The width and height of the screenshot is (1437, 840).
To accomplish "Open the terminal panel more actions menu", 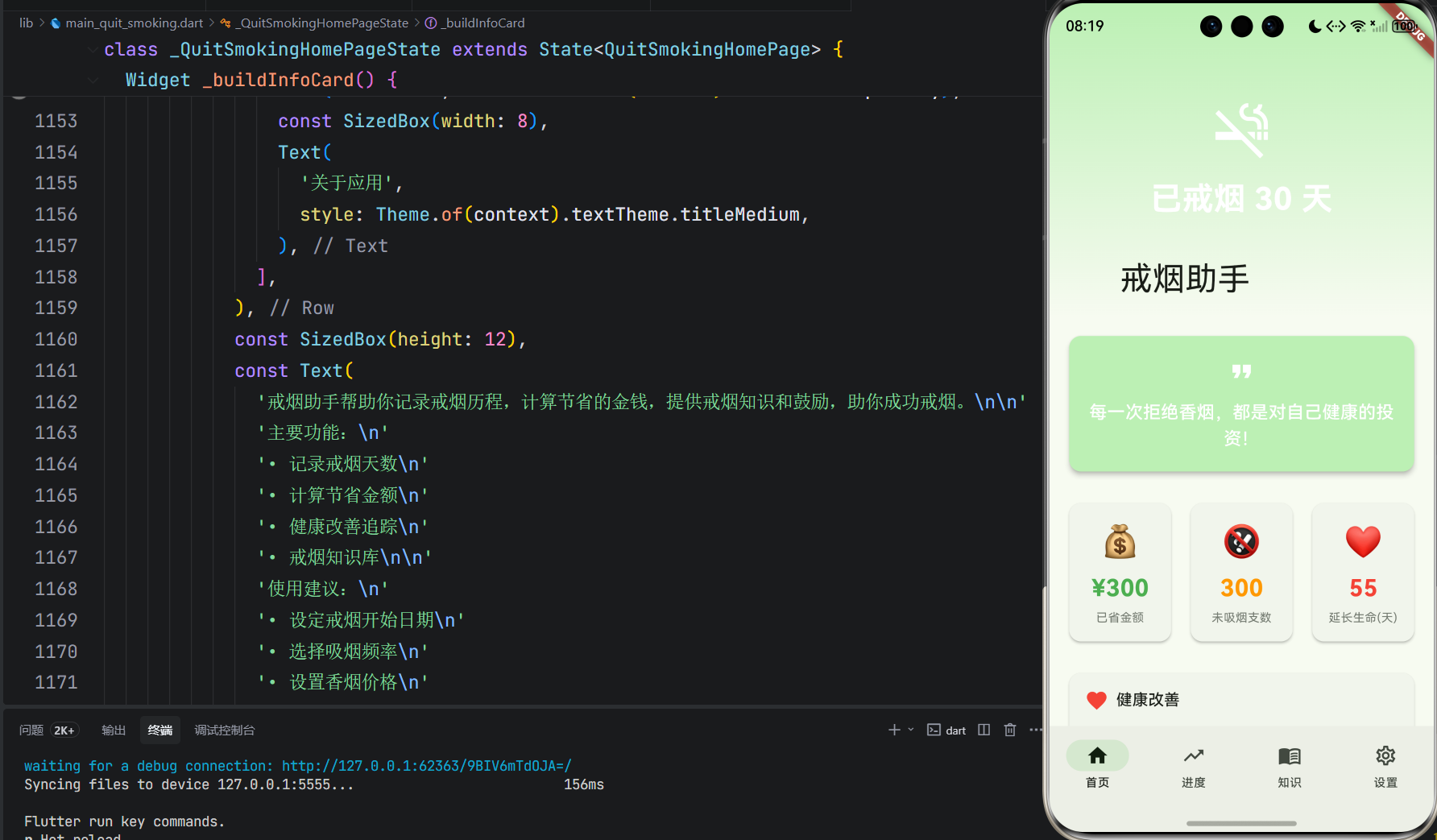I will click(1035, 730).
